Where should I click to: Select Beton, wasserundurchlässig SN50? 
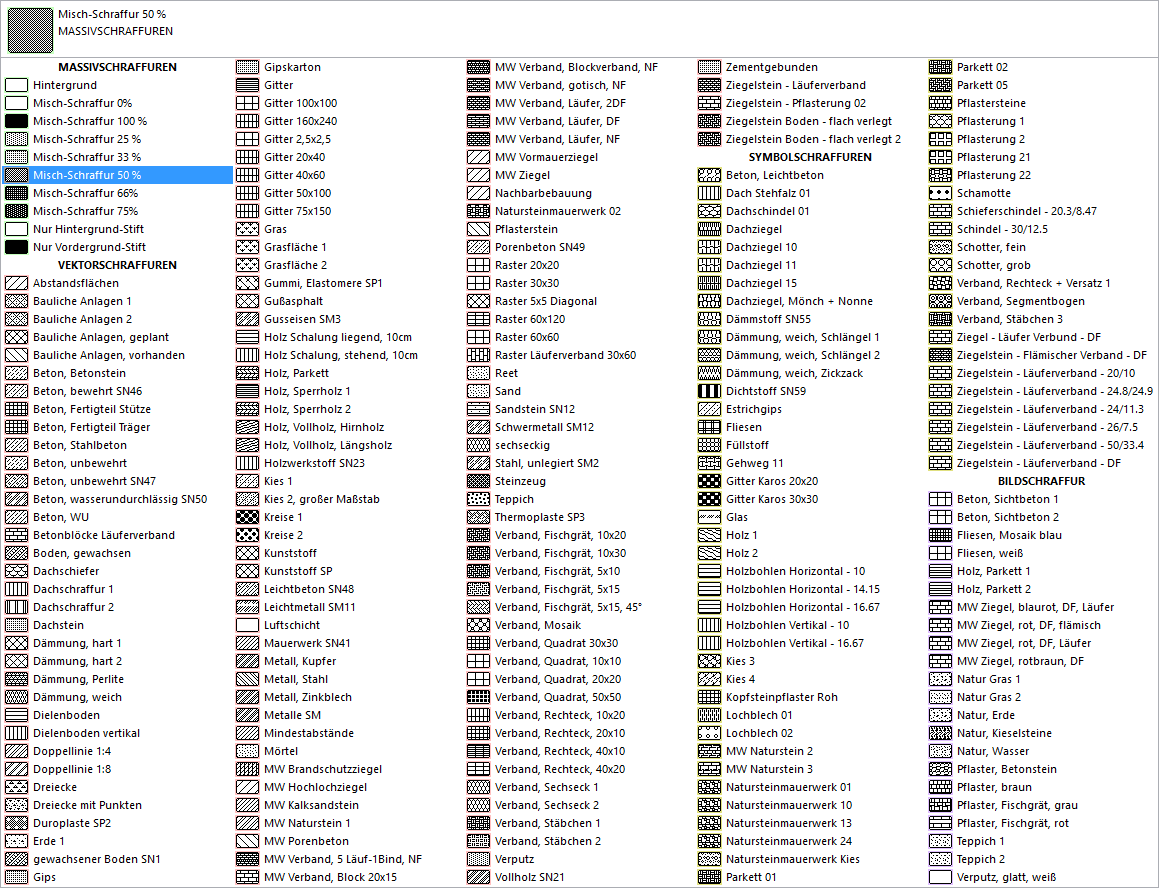click(x=120, y=499)
